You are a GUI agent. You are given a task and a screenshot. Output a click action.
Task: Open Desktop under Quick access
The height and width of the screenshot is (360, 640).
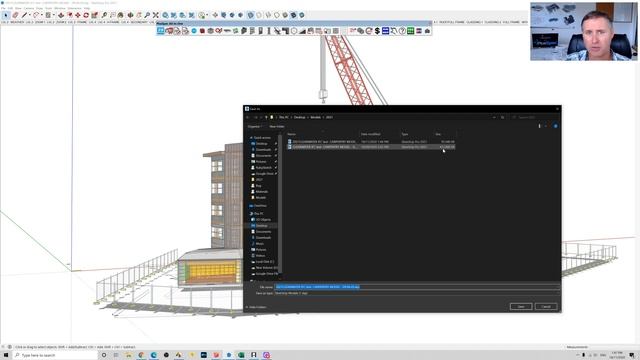262,144
